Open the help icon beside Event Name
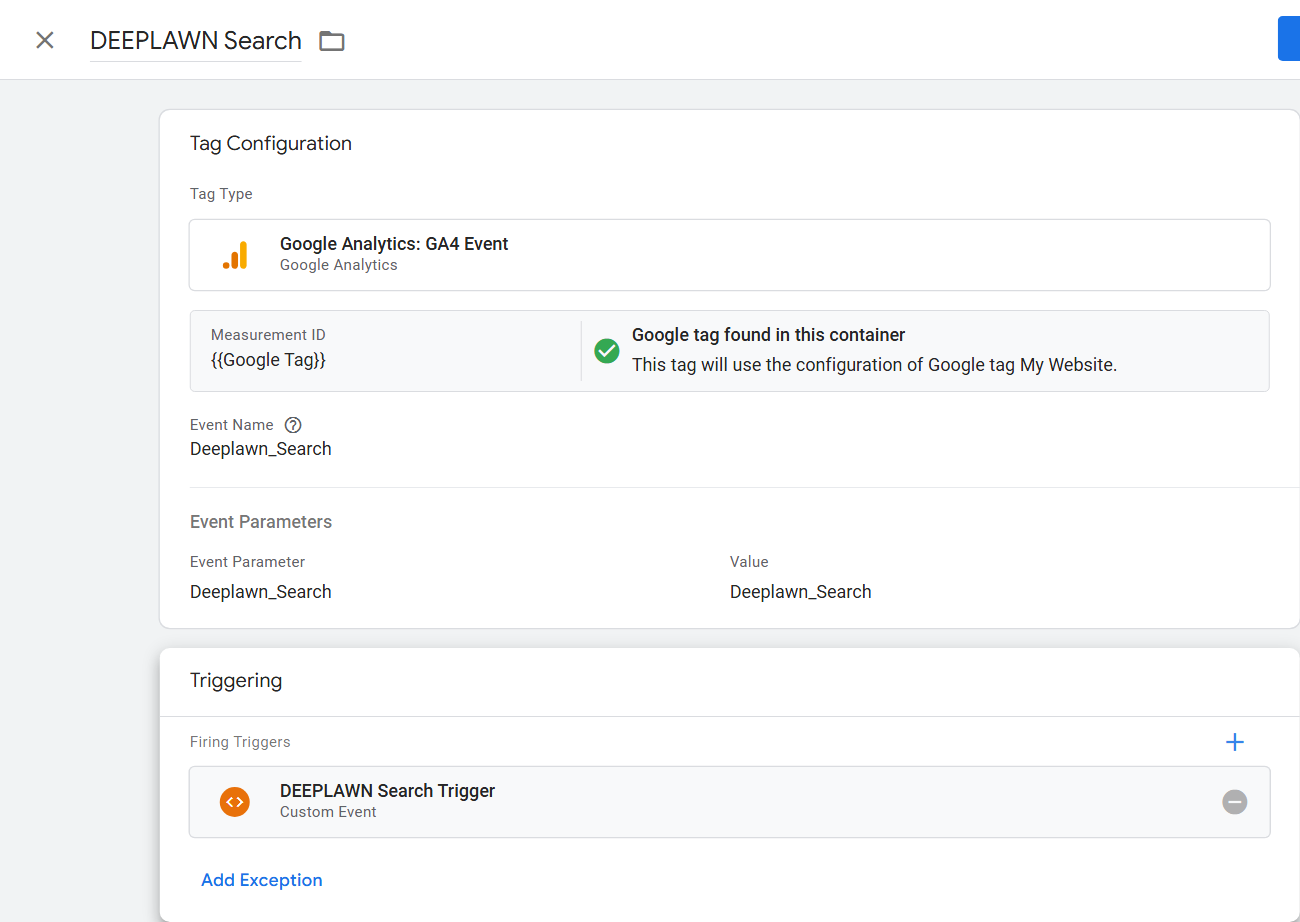 [x=293, y=425]
